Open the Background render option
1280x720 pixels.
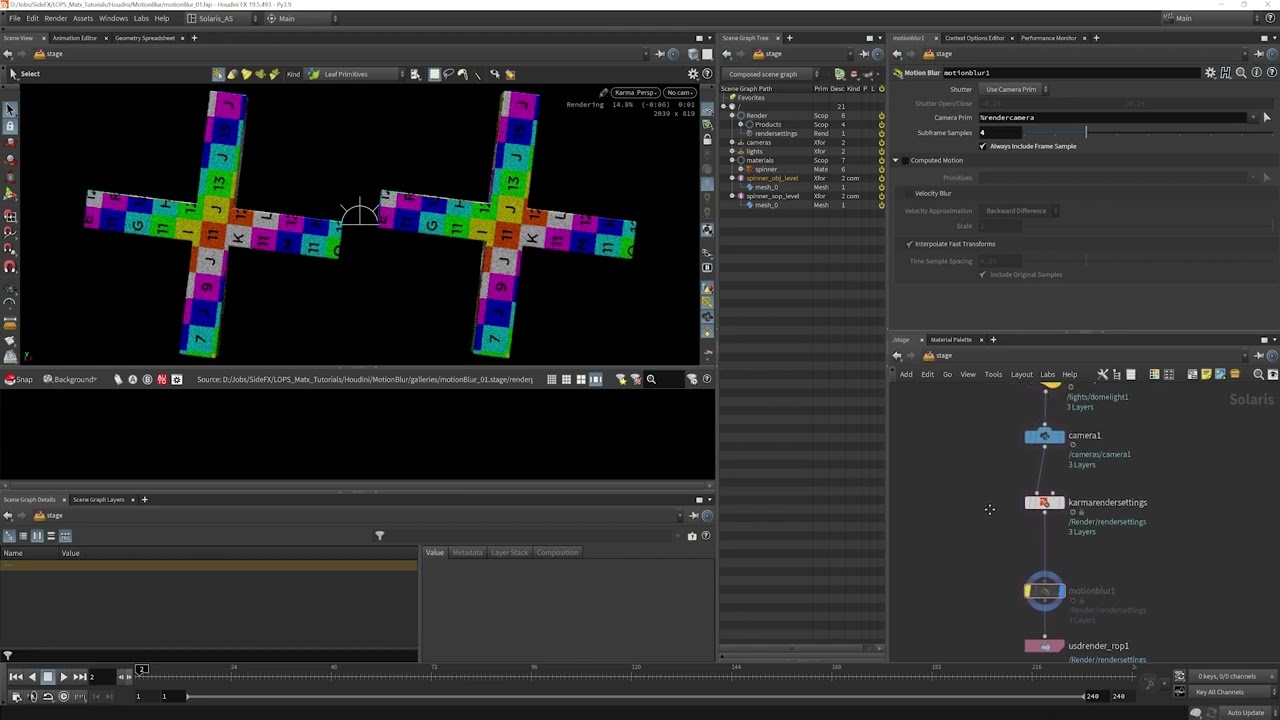[x=70, y=380]
